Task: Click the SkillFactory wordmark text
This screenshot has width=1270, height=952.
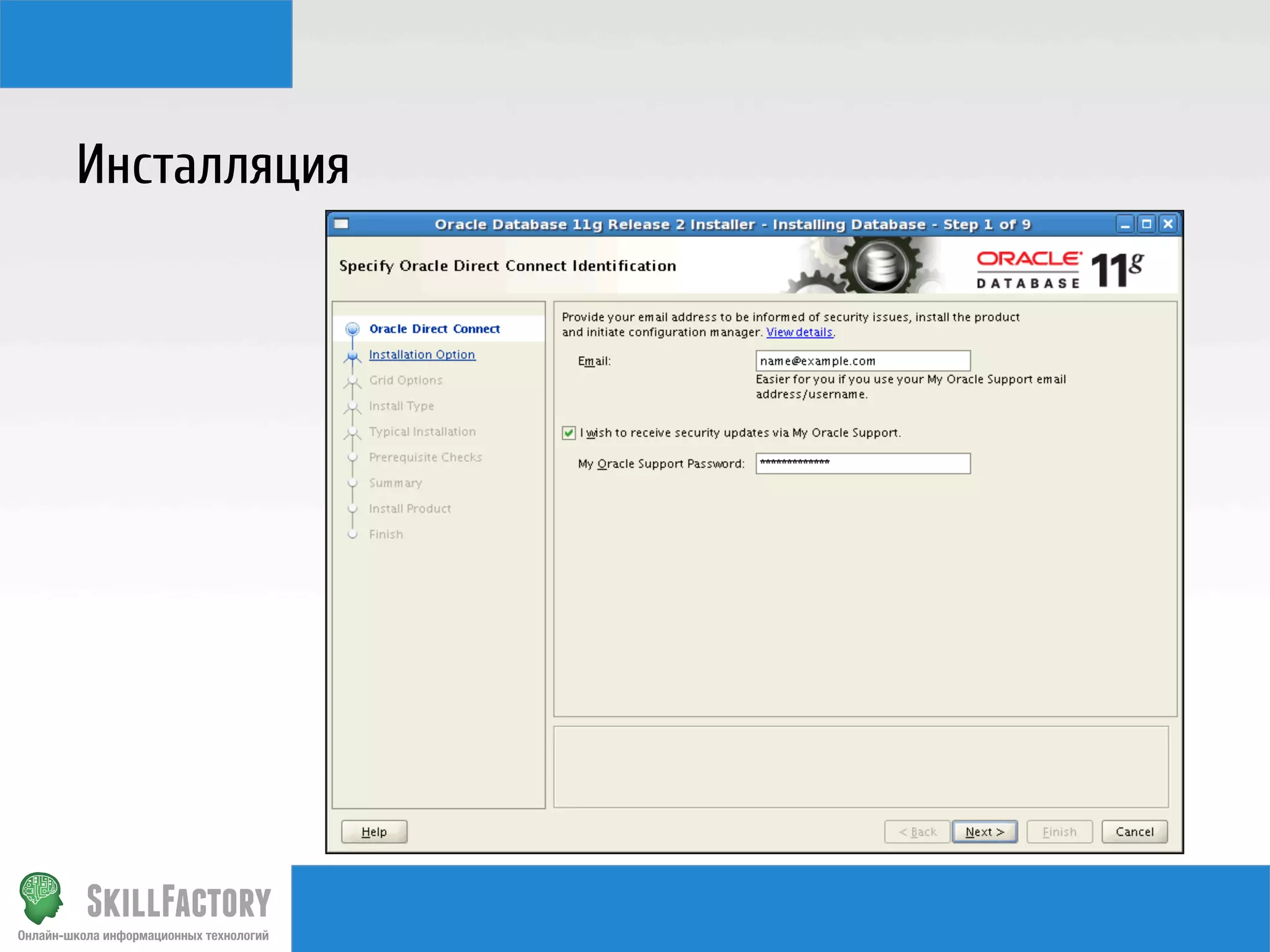Action: (x=179, y=901)
